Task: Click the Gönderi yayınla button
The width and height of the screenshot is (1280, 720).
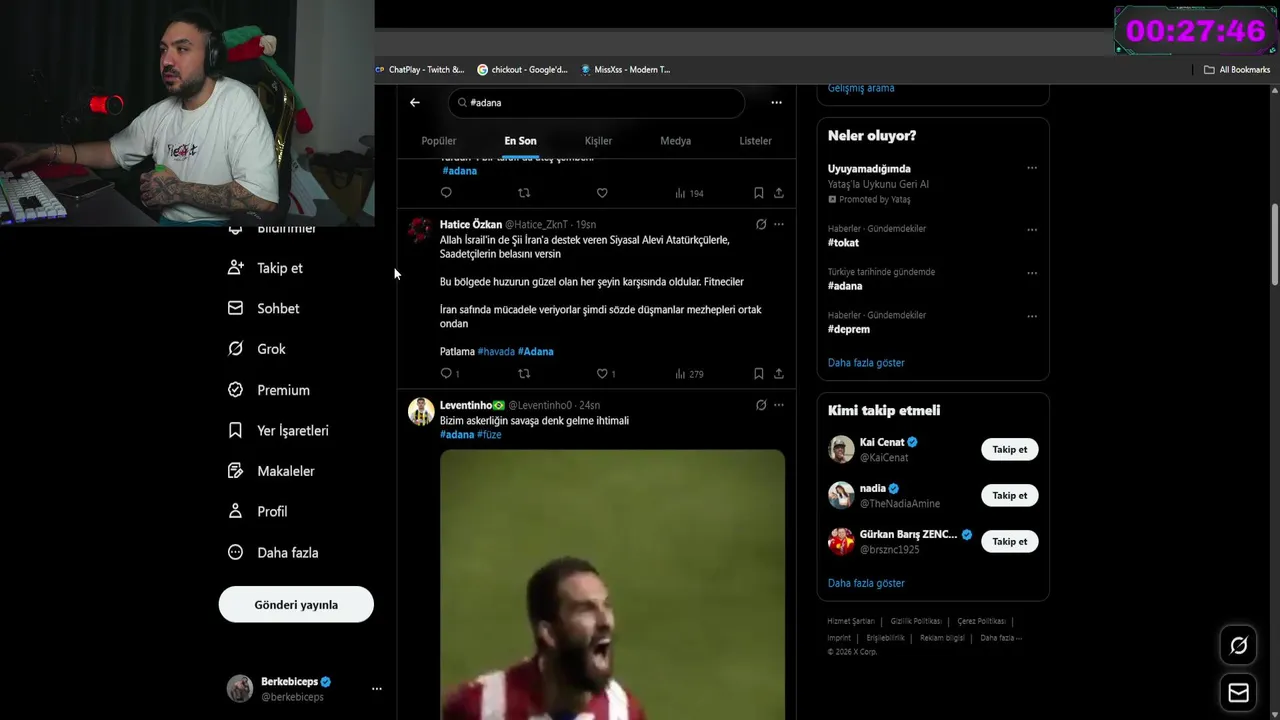Action: tap(296, 604)
